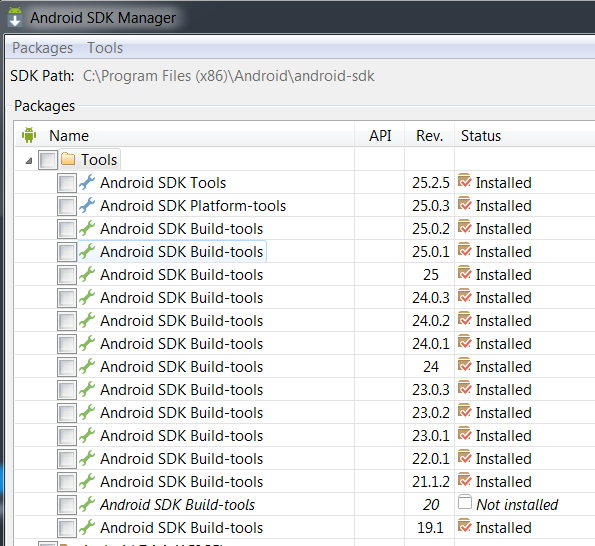The height and width of the screenshot is (546, 595).
Task: Check the Build-tools 24.0.2 checkbox
Action: point(67,321)
